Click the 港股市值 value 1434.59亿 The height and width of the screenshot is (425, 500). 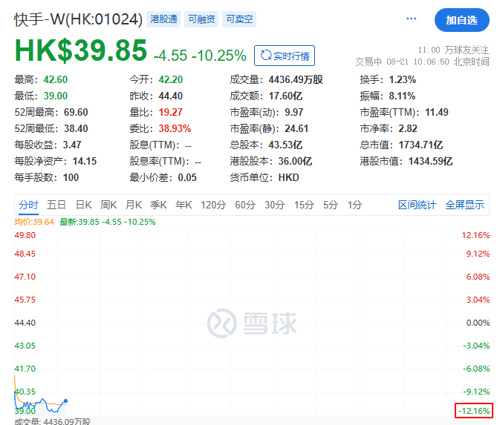tap(431, 161)
